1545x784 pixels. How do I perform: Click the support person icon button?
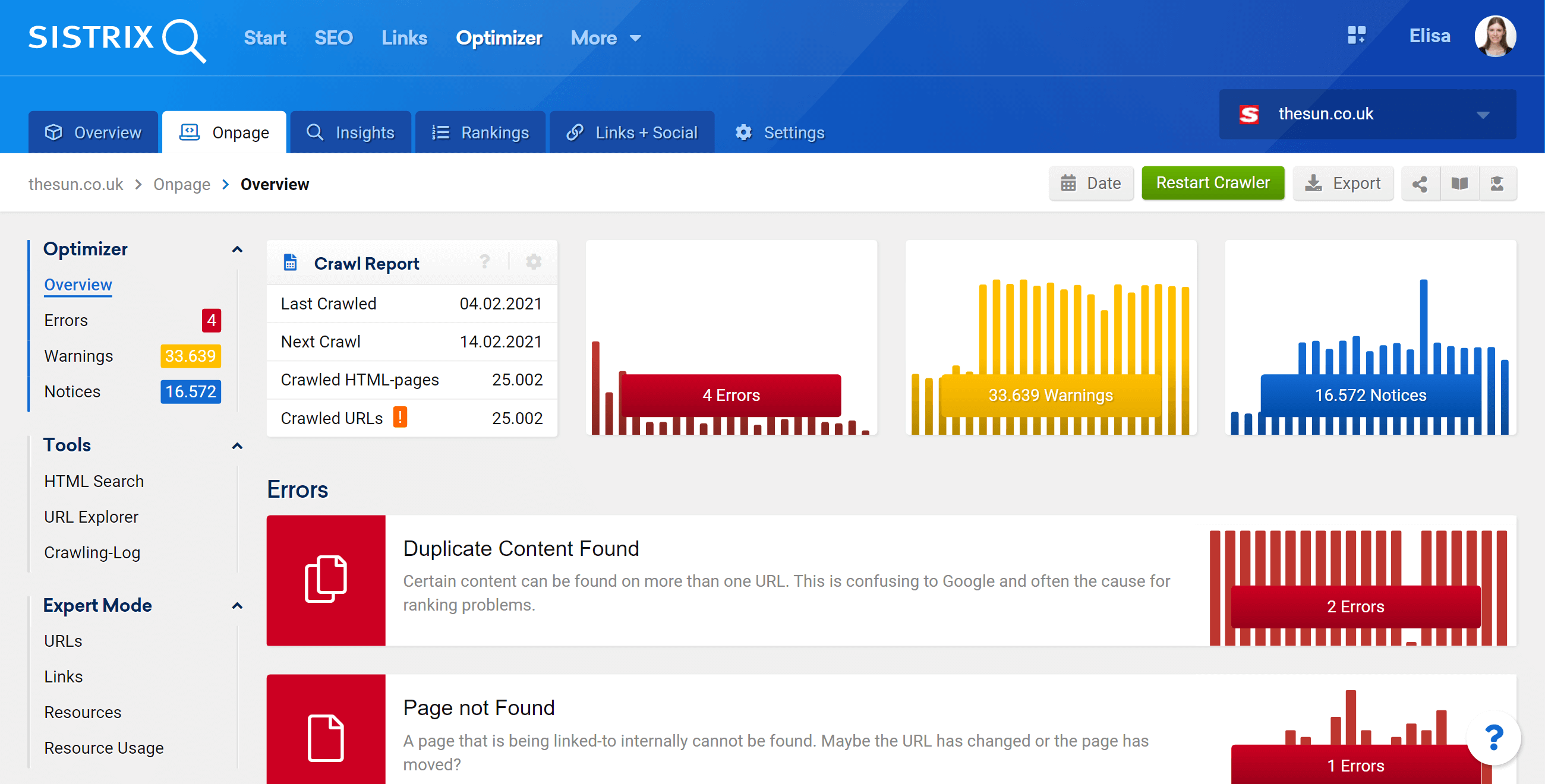tap(1497, 184)
